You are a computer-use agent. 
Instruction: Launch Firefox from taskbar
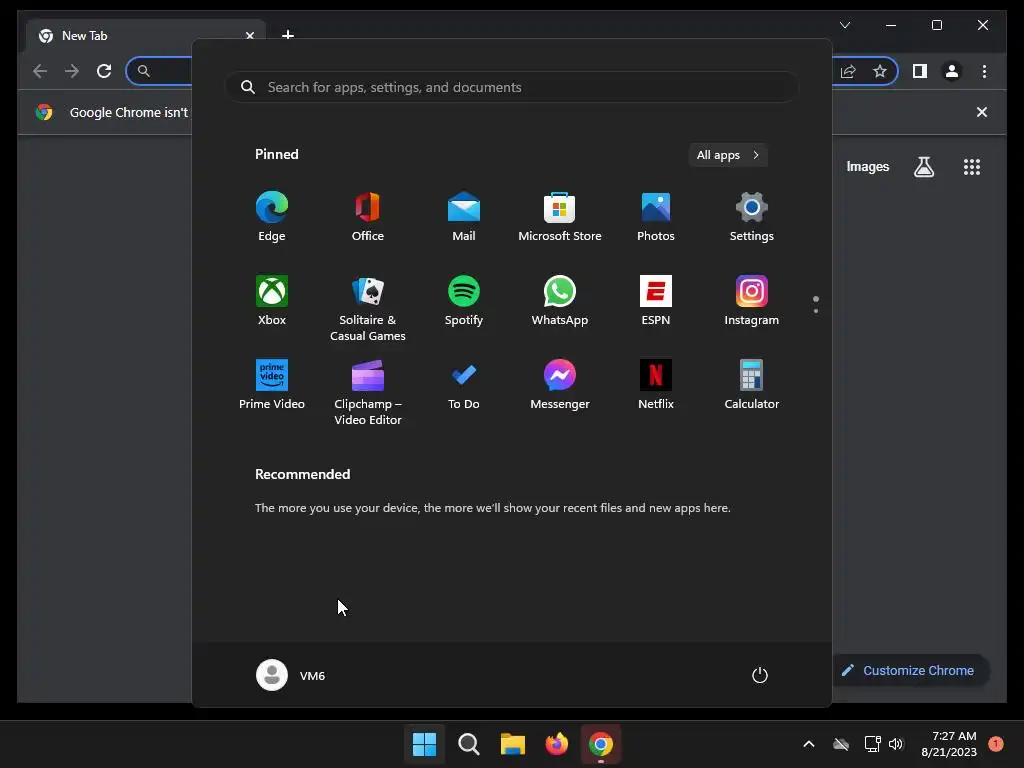[x=556, y=744]
